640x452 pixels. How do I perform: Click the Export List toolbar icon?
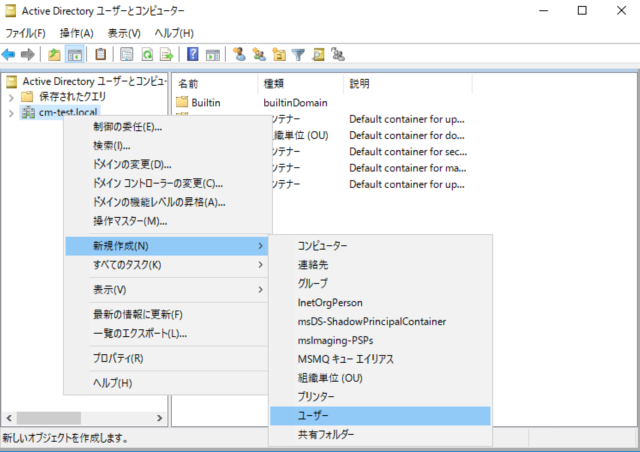click(x=167, y=54)
